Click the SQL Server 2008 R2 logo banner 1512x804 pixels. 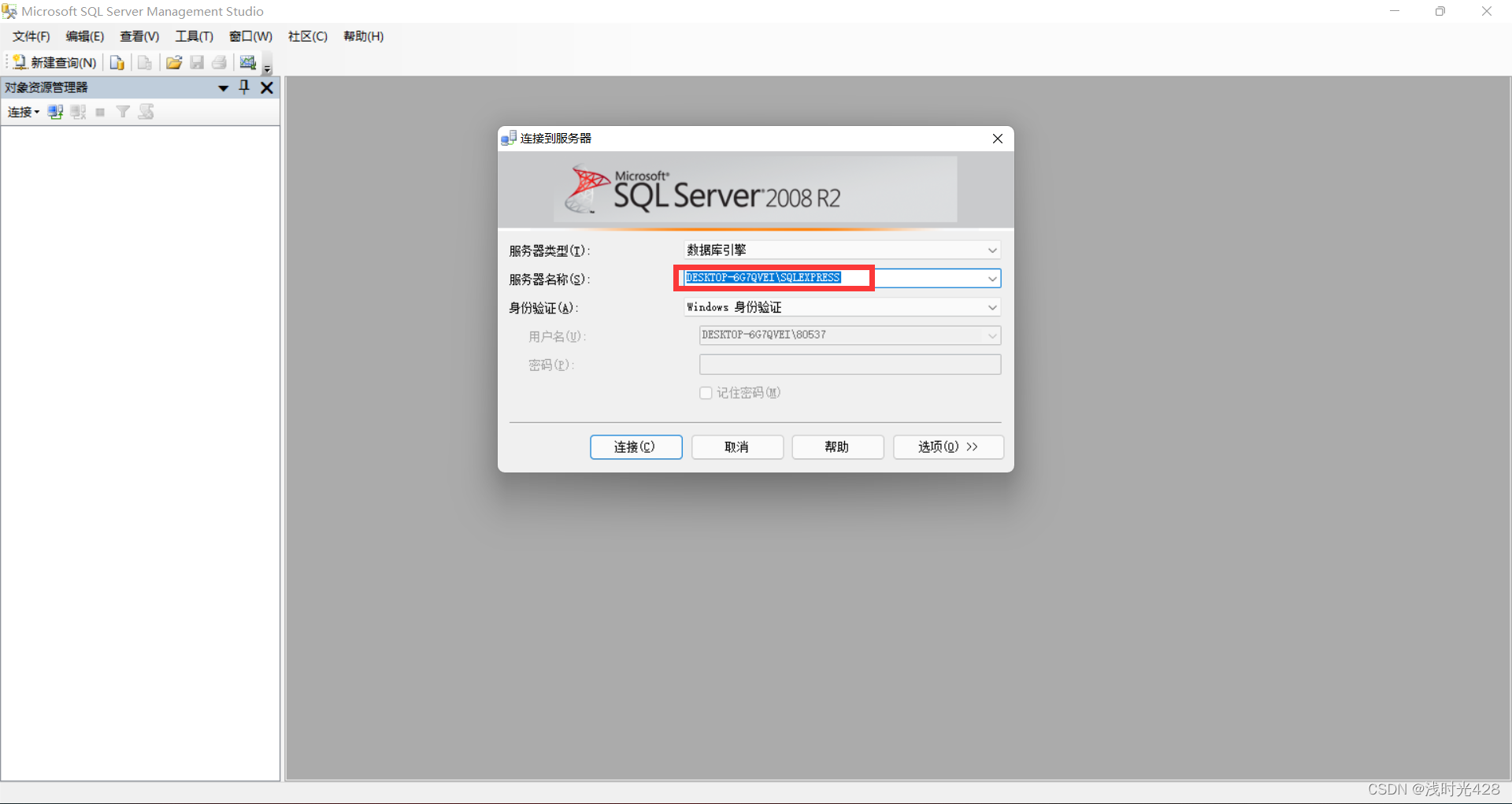755,189
